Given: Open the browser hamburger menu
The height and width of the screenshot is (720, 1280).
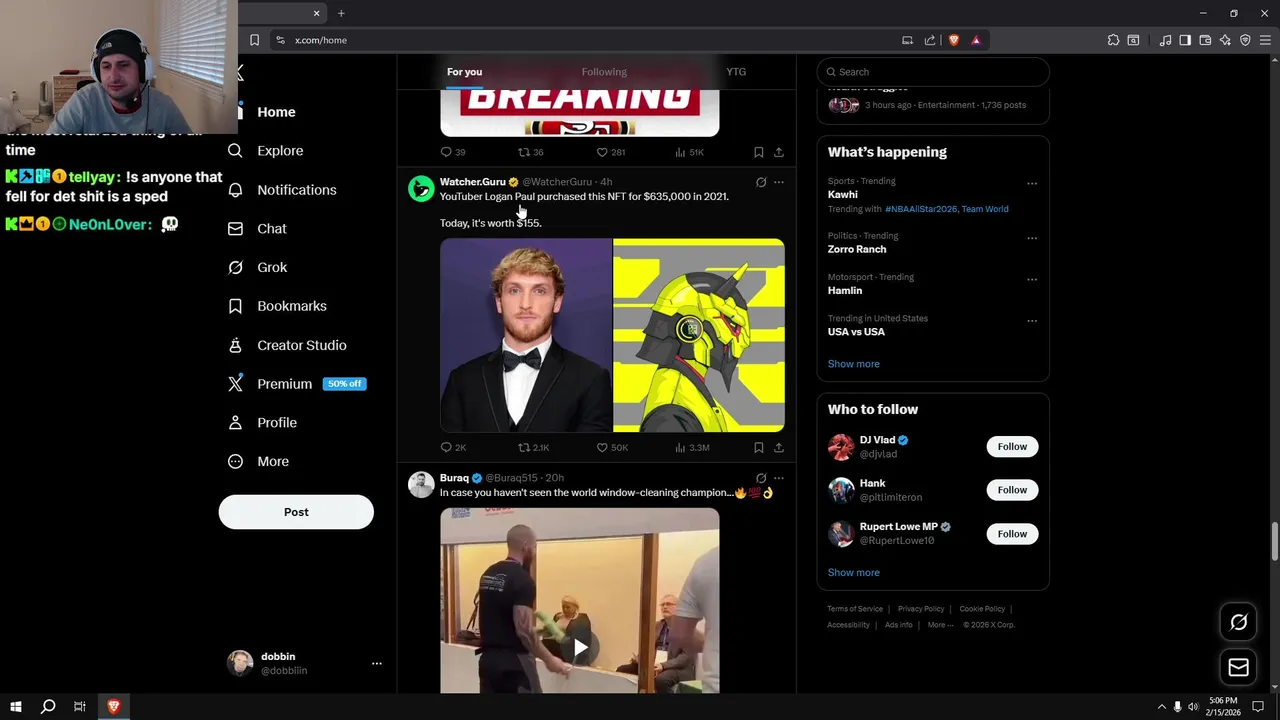Looking at the screenshot, I should [1265, 40].
